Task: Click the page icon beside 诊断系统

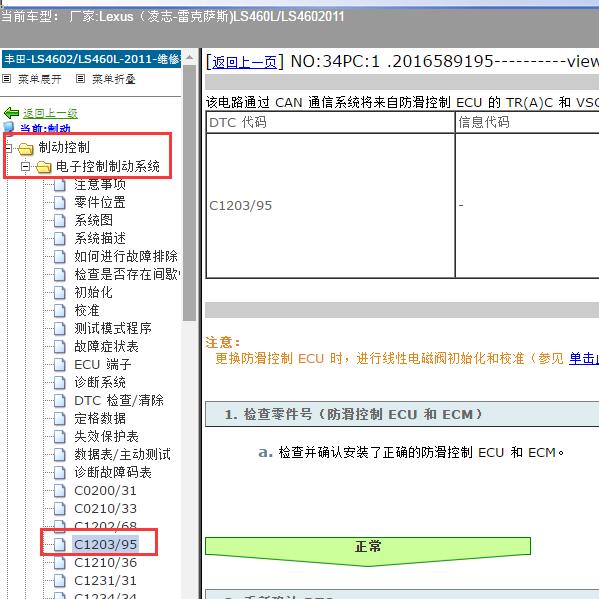Action: [60, 382]
